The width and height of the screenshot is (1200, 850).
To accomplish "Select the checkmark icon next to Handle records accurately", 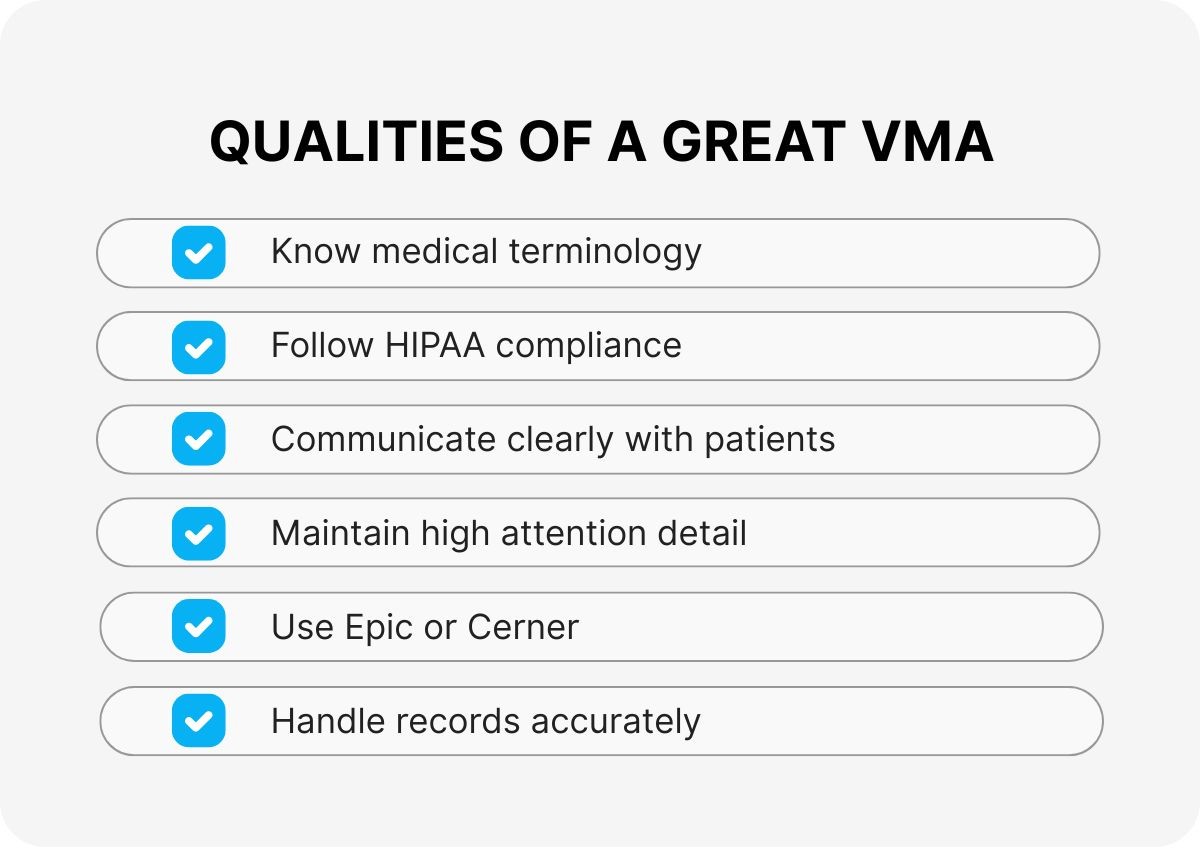I will [198, 721].
